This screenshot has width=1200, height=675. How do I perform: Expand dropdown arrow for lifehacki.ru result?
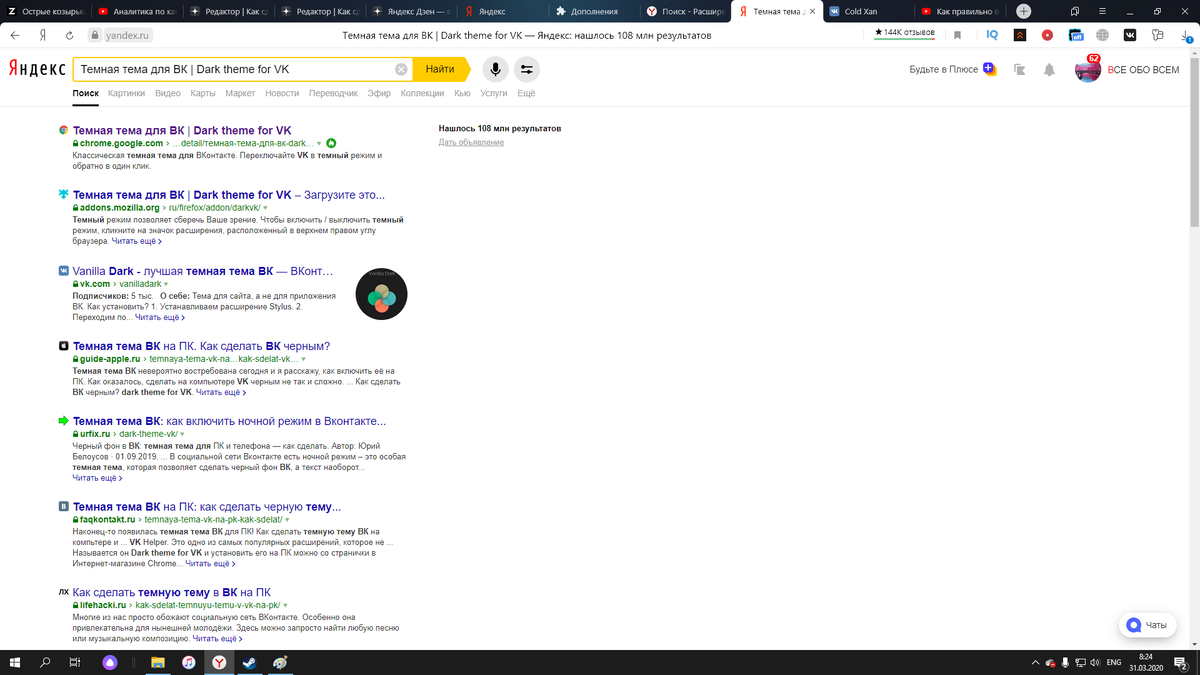pos(286,605)
